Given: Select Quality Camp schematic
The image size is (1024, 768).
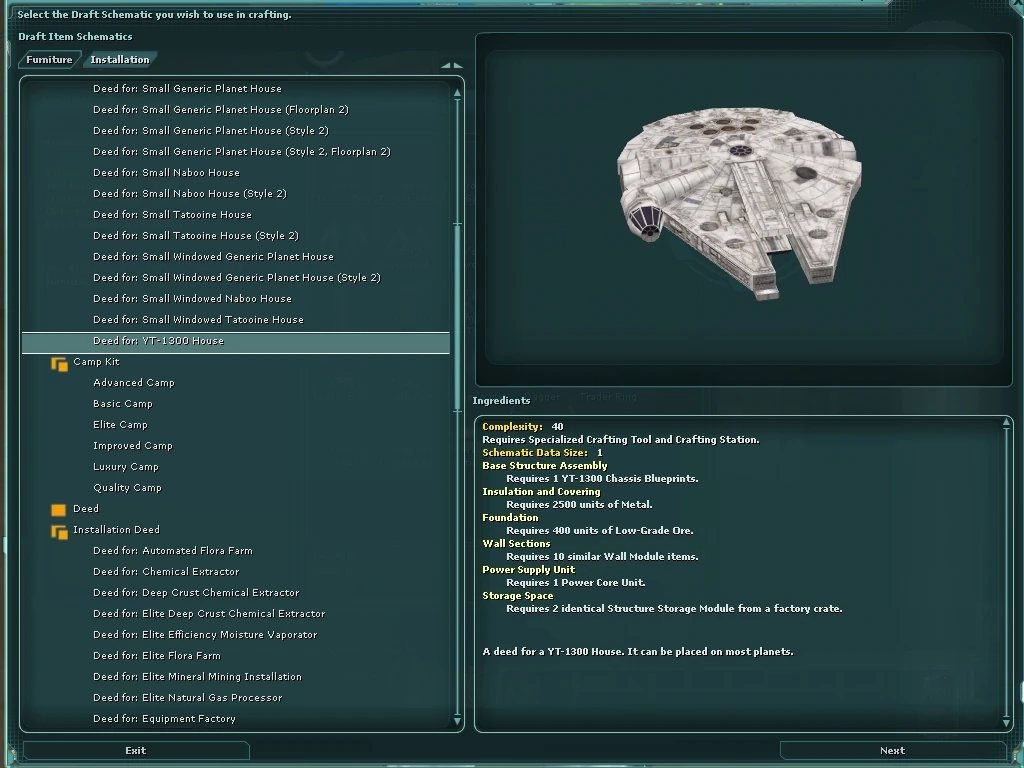Looking at the screenshot, I should tap(127, 487).
